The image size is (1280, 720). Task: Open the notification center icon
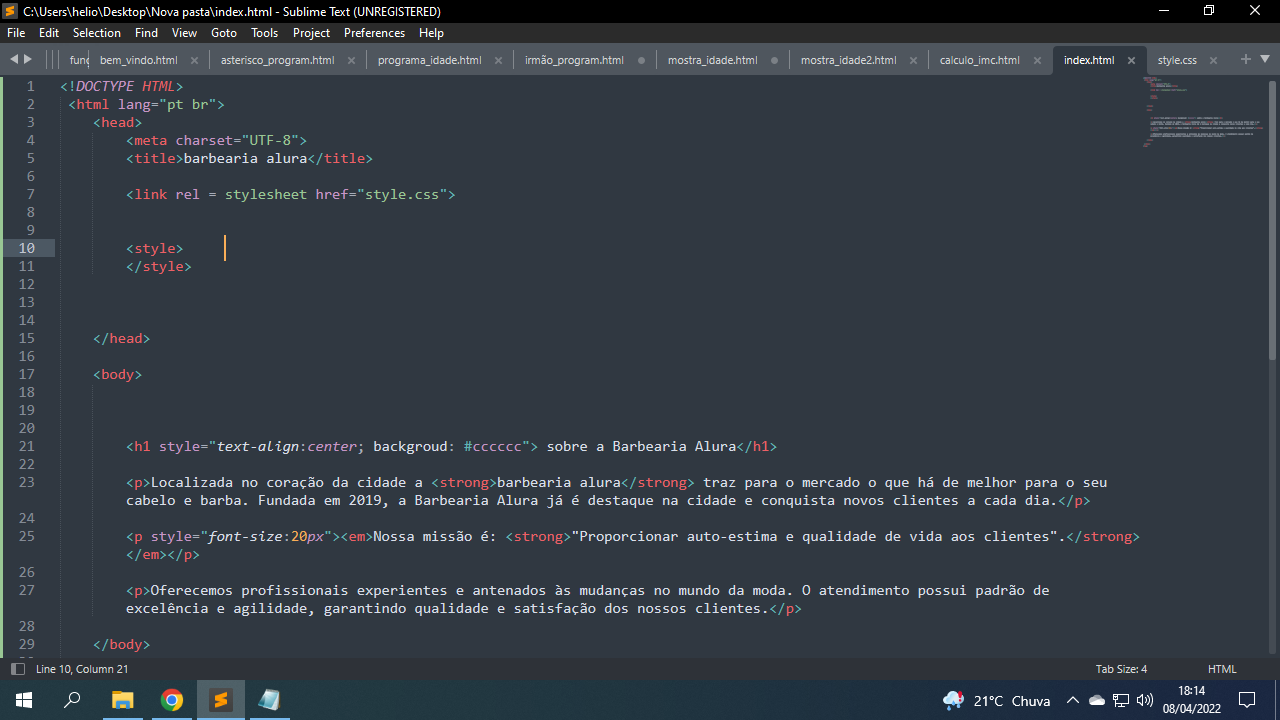[1247, 700]
